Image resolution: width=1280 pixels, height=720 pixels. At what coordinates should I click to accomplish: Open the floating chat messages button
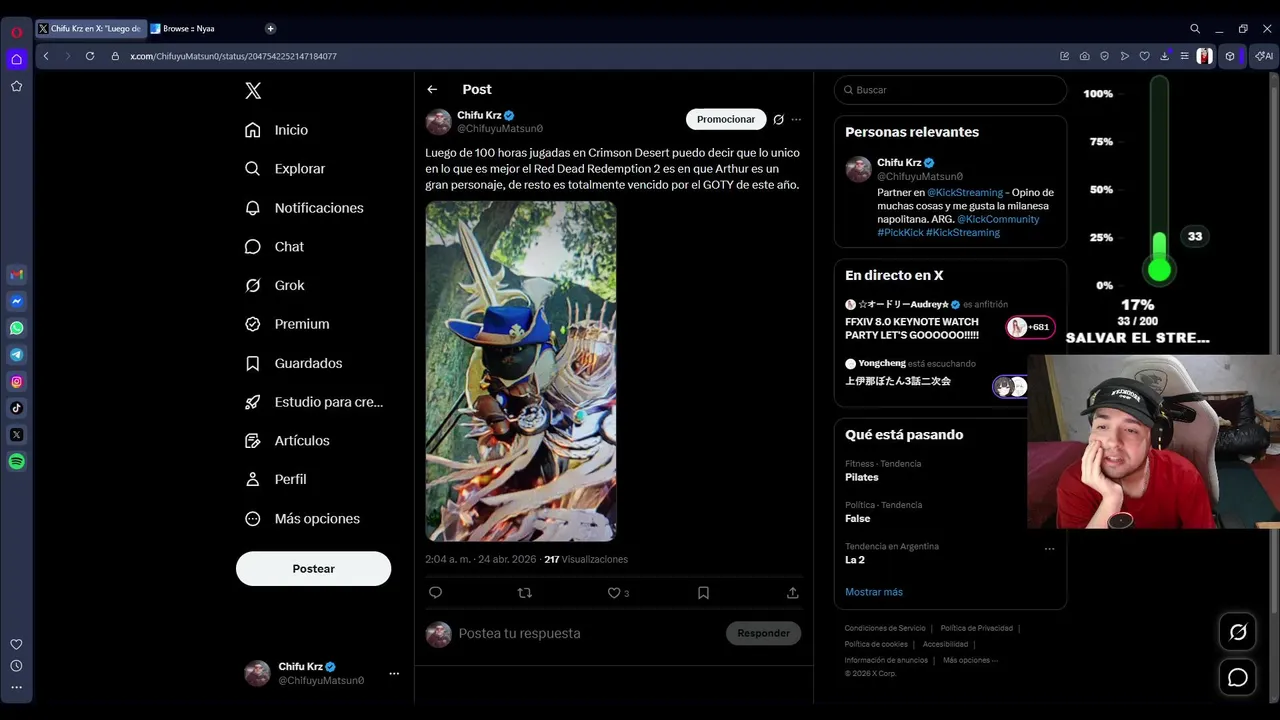[x=1238, y=678]
